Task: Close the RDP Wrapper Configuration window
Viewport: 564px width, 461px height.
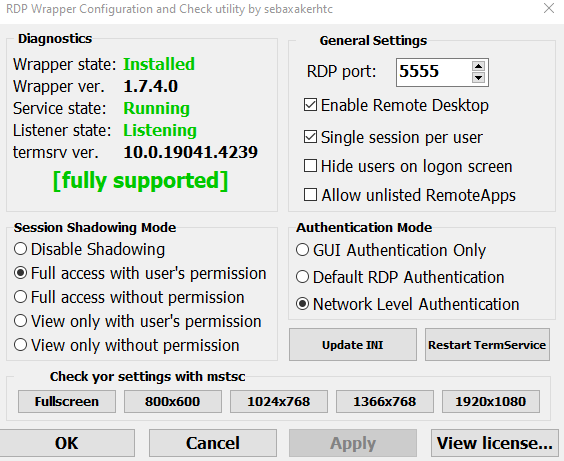Action: tap(549, 8)
